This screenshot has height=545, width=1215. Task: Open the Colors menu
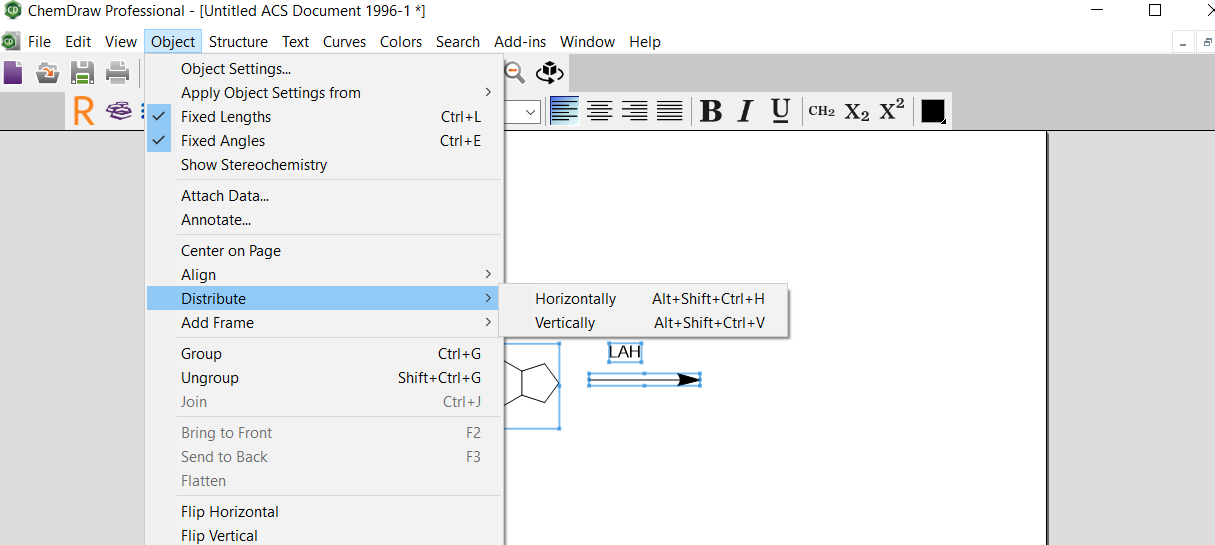(401, 42)
